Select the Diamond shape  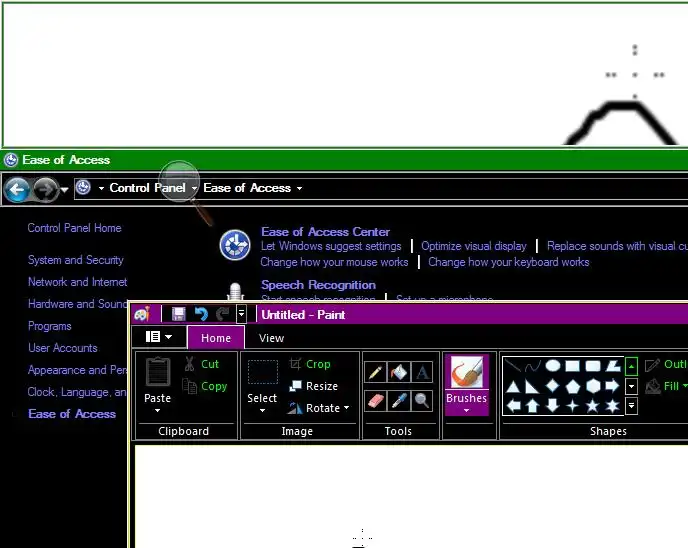pos(553,386)
